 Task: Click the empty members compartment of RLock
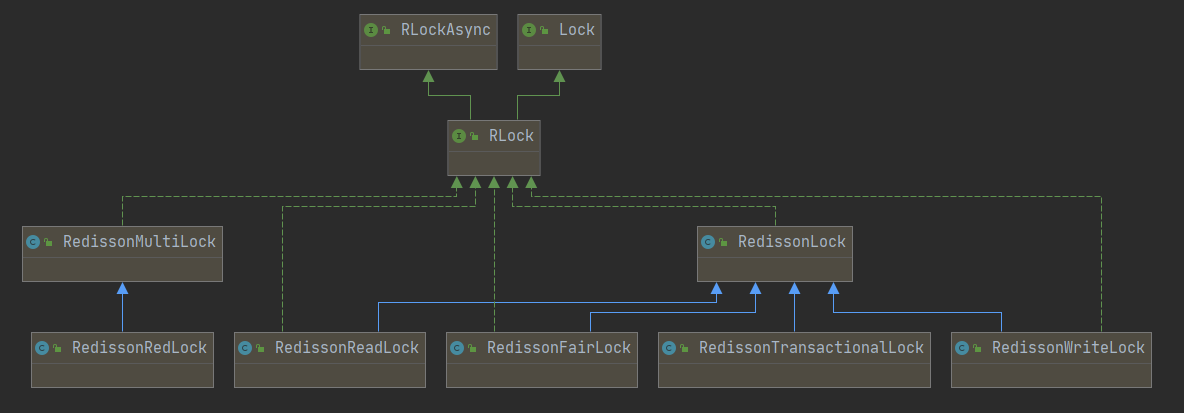[x=494, y=163]
